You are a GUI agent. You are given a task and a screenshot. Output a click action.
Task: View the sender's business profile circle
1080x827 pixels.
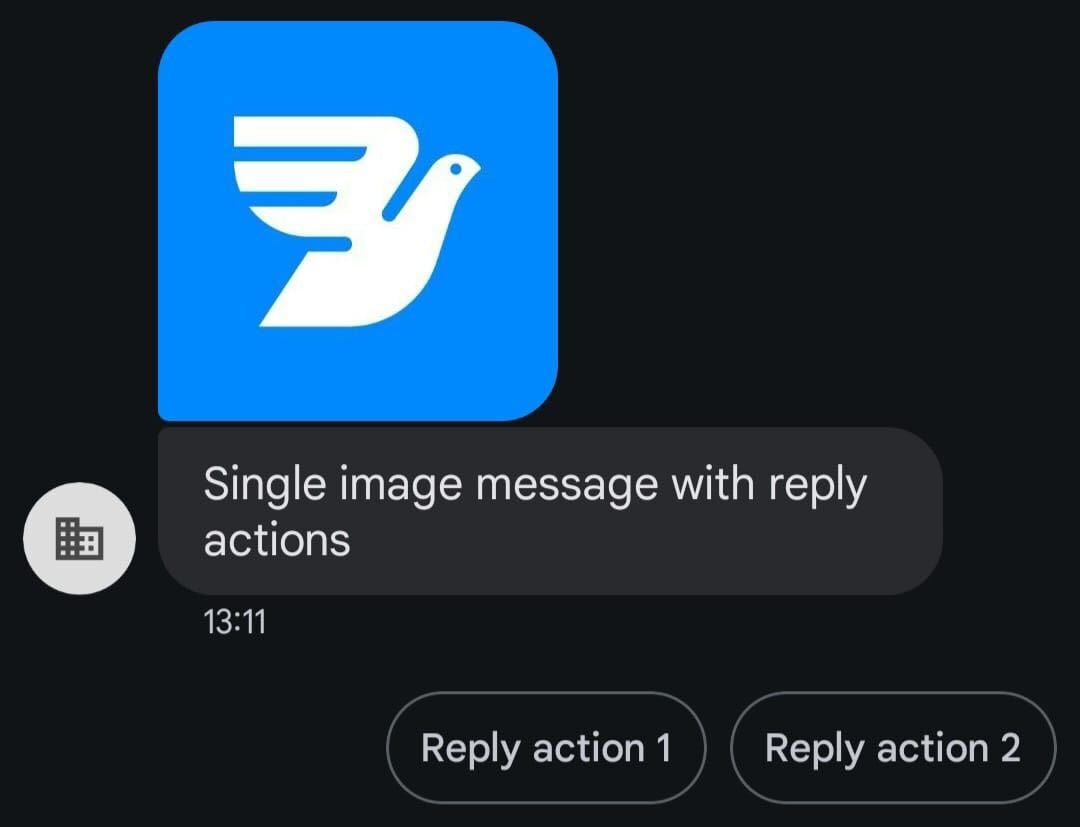[79, 538]
